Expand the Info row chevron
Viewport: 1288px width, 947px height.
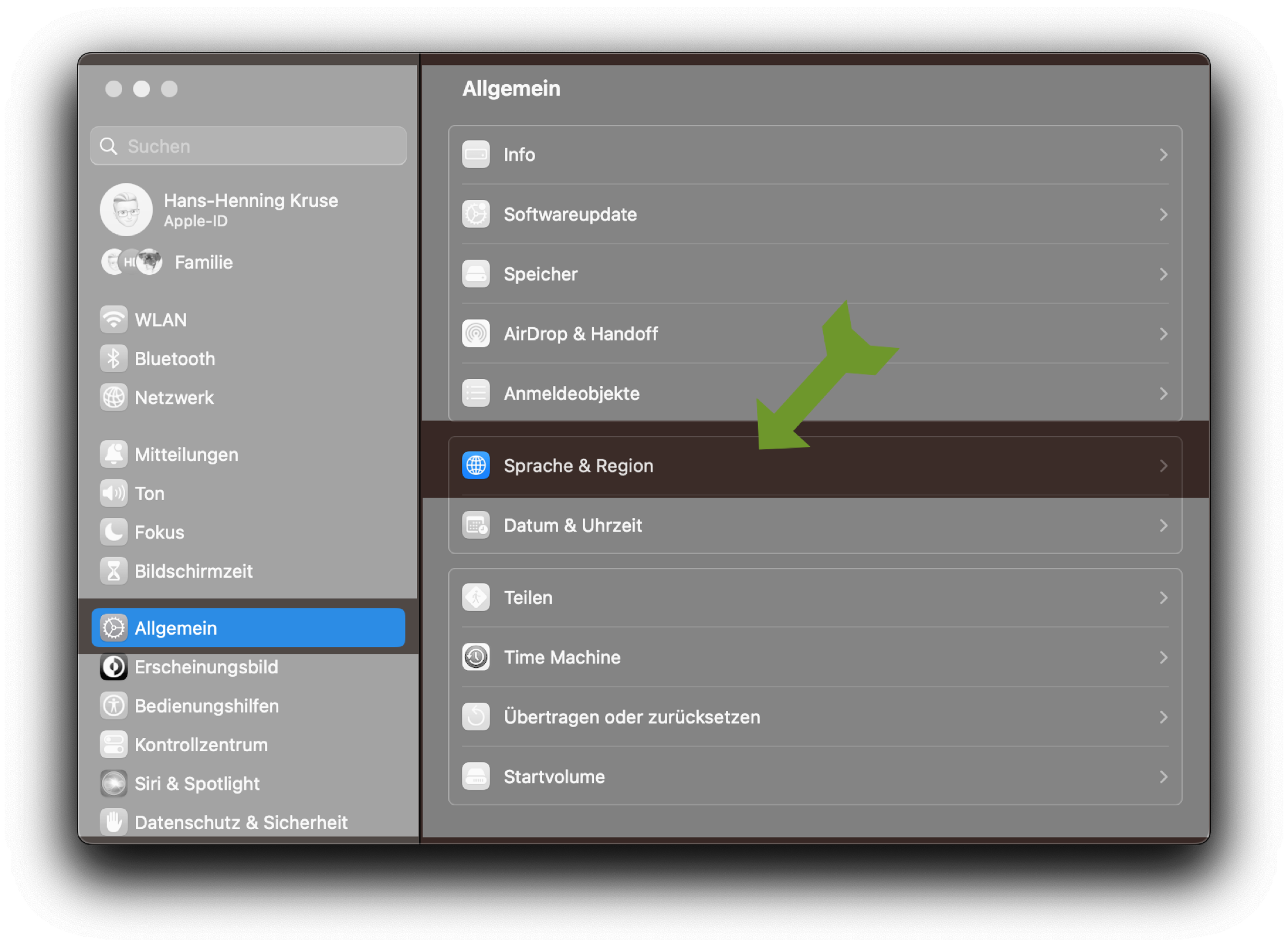[x=1163, y=155]
